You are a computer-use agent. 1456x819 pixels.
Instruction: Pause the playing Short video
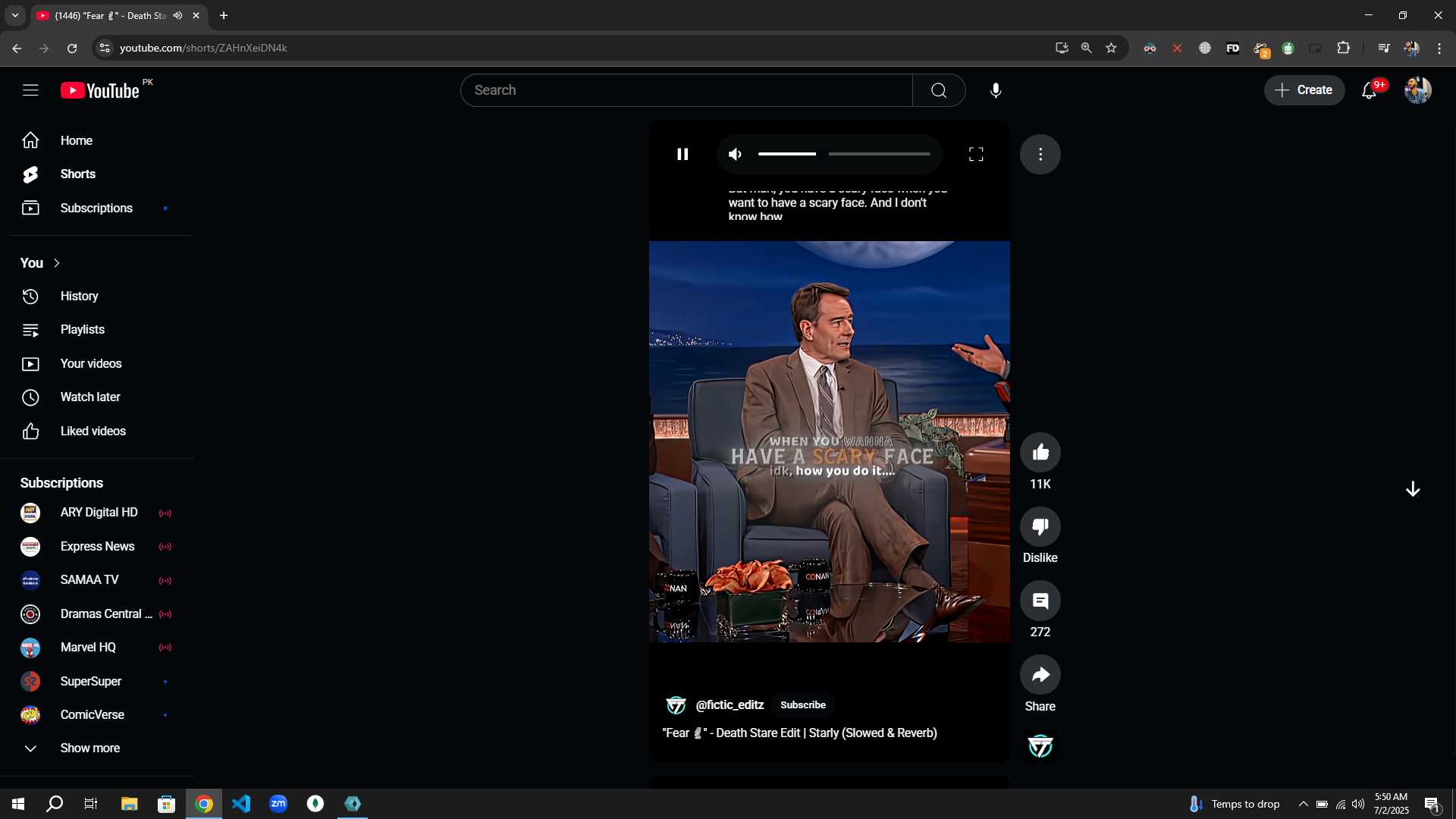(x=682, y=154)
